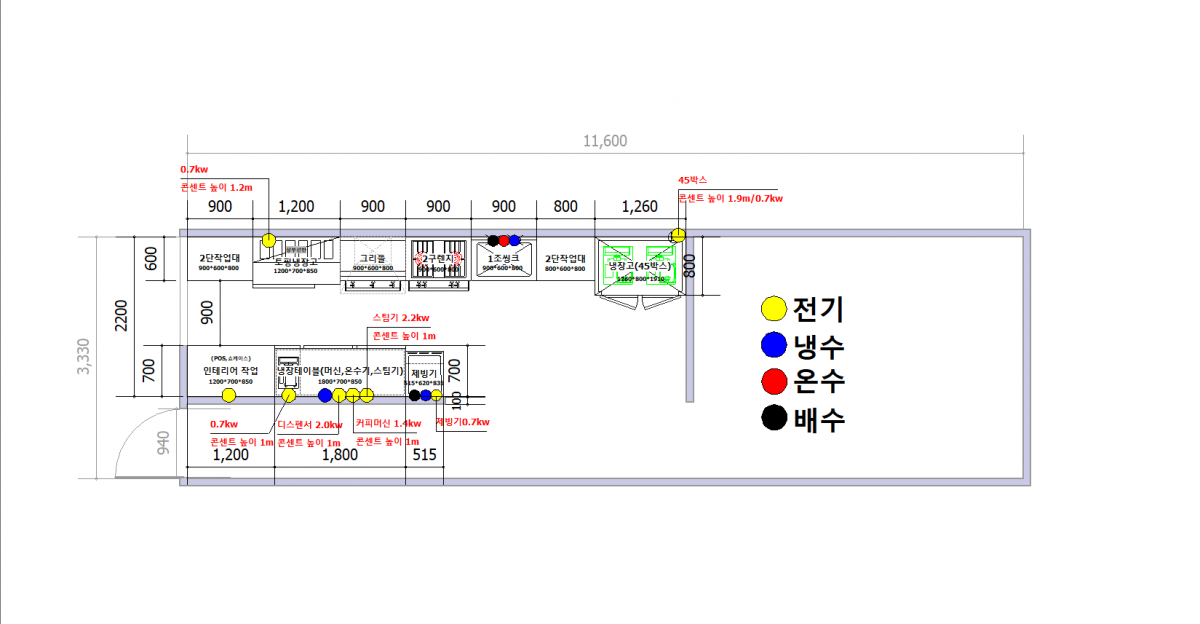The image size is (1200, 624).
Task: Click the 스팀기 2.2kw red annotation
Action: pos(401,318)
